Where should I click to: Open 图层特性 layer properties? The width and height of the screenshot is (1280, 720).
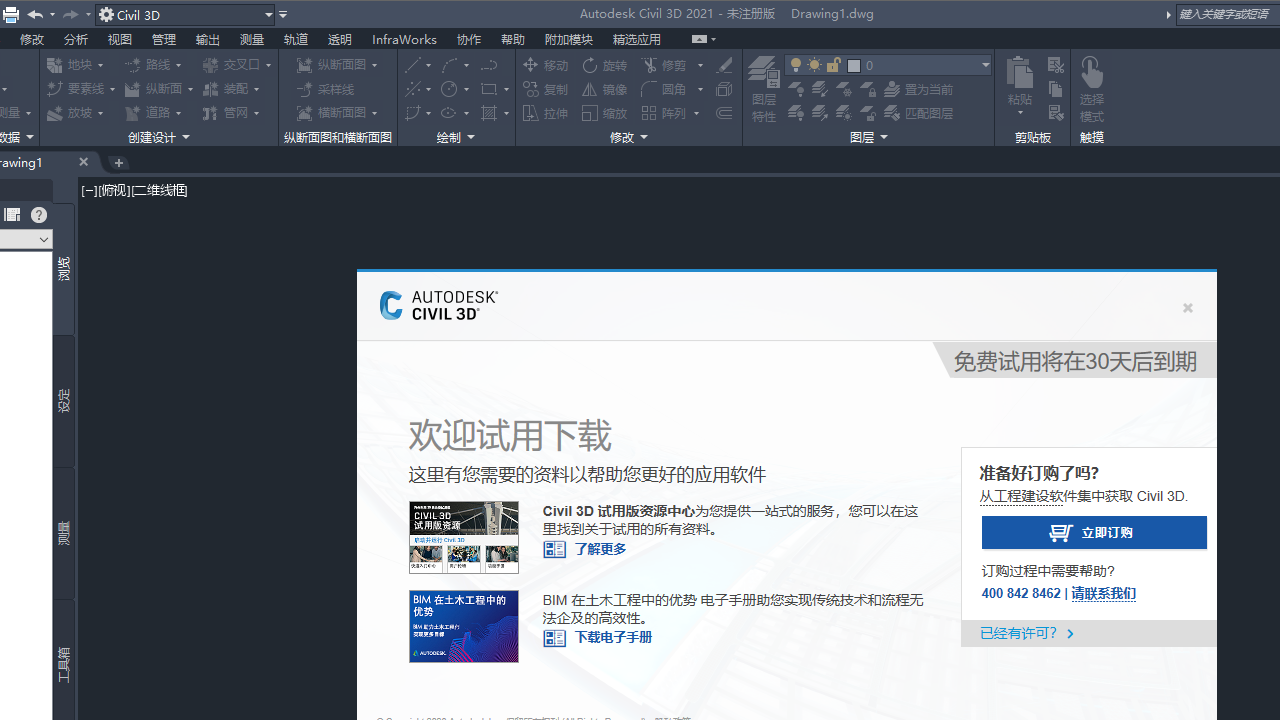(x=764, y=89)
